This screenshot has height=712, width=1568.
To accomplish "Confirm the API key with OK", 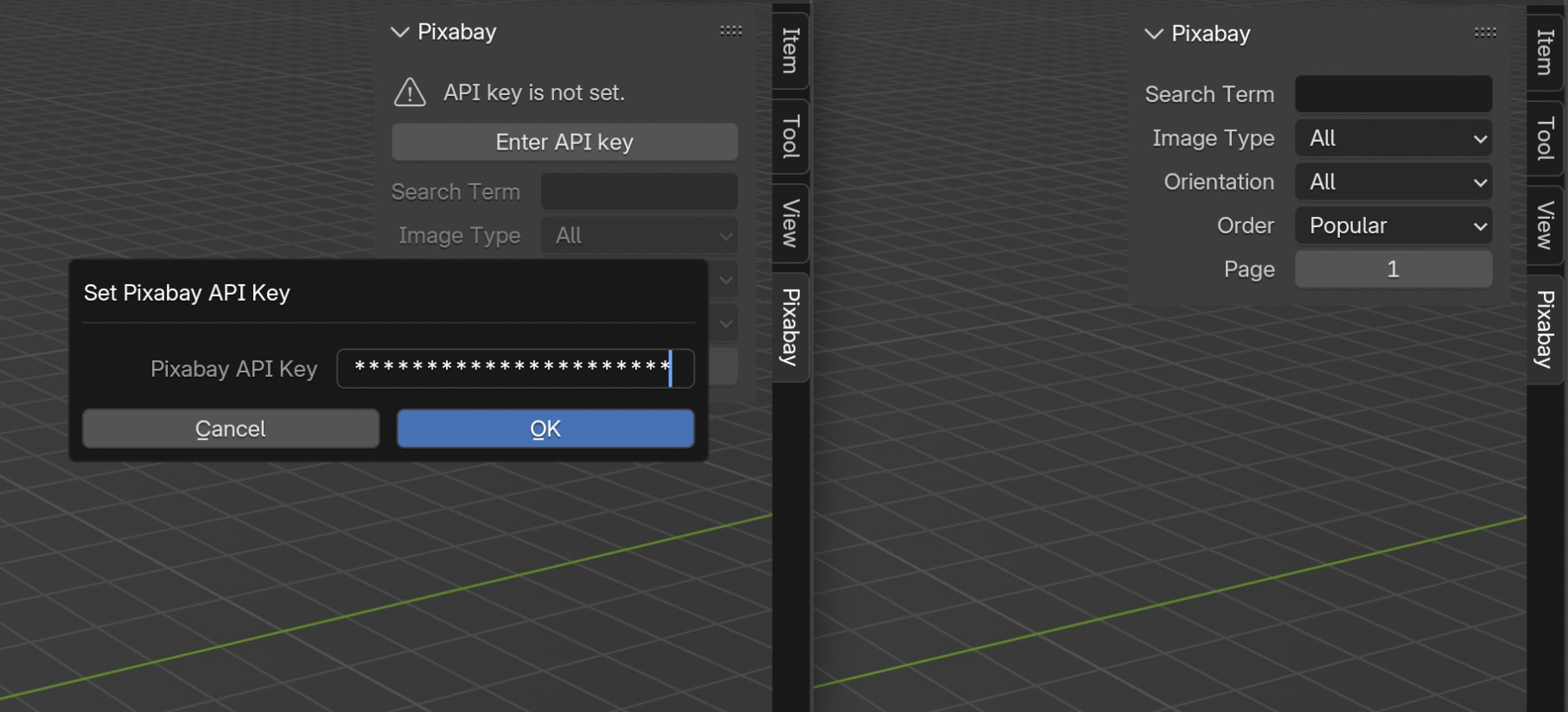I will pyautogui.click(x=545, y=429).
